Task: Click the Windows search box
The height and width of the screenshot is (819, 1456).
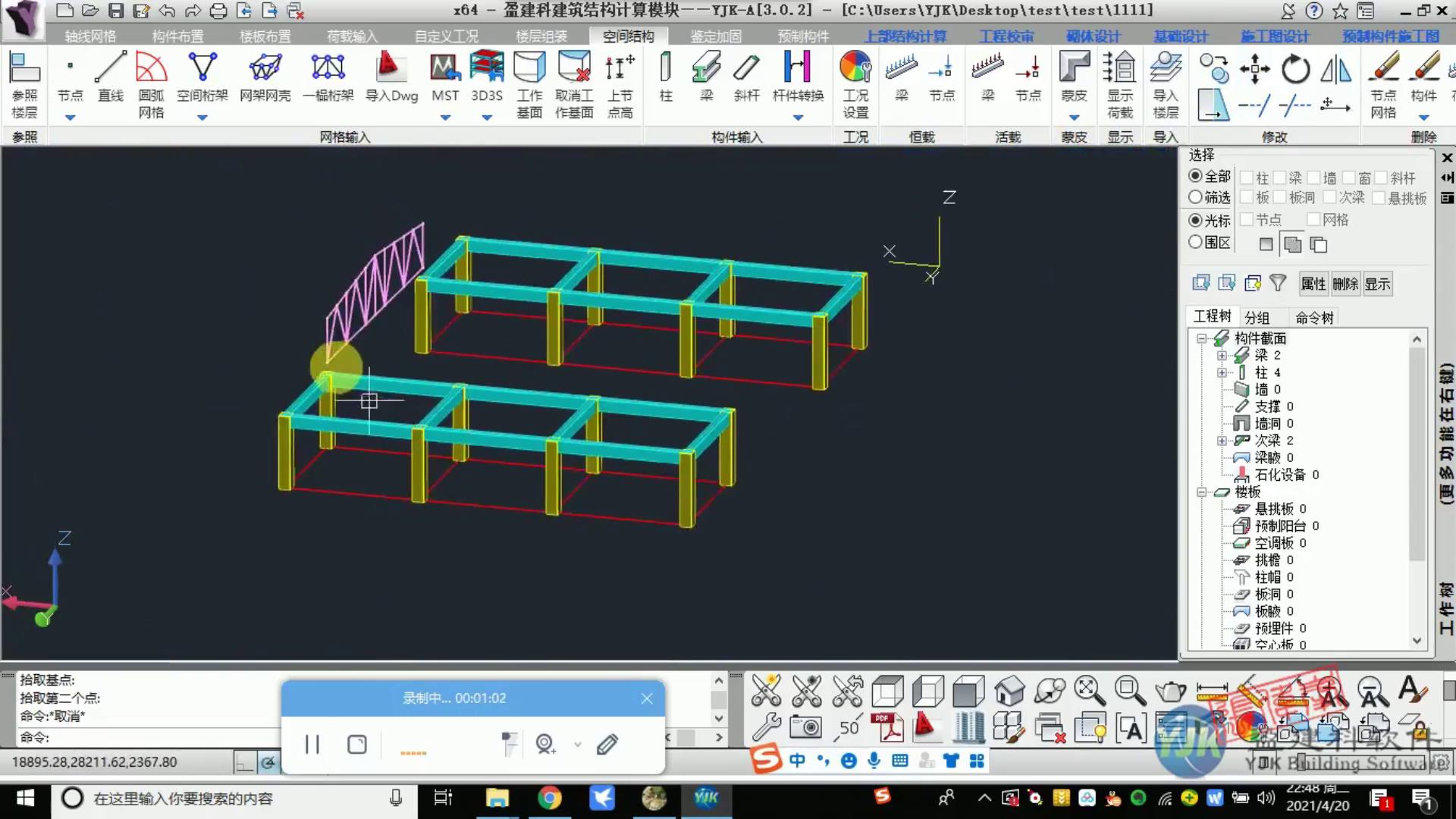Action: (x=234, y=798)
